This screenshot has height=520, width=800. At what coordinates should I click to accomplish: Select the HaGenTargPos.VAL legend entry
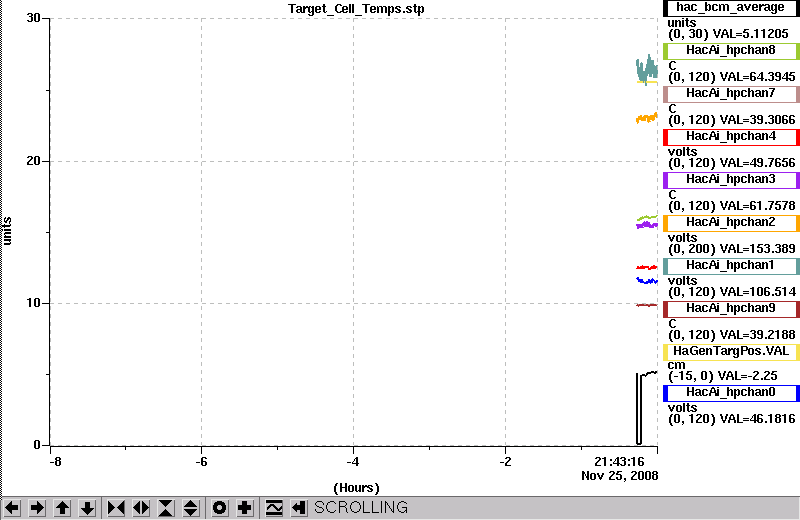tap(731, 352)
